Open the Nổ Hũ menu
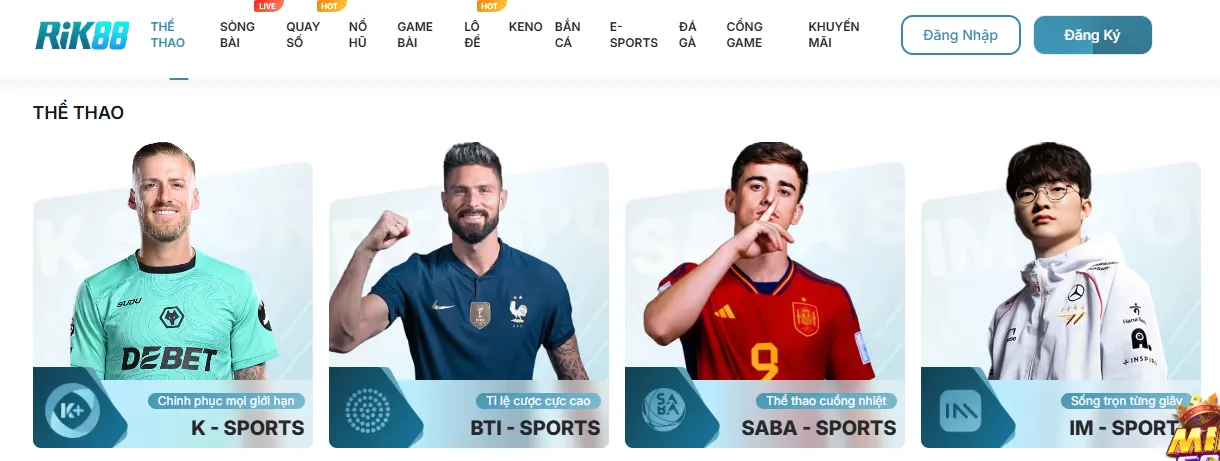1220x461 pixels. 358,35
